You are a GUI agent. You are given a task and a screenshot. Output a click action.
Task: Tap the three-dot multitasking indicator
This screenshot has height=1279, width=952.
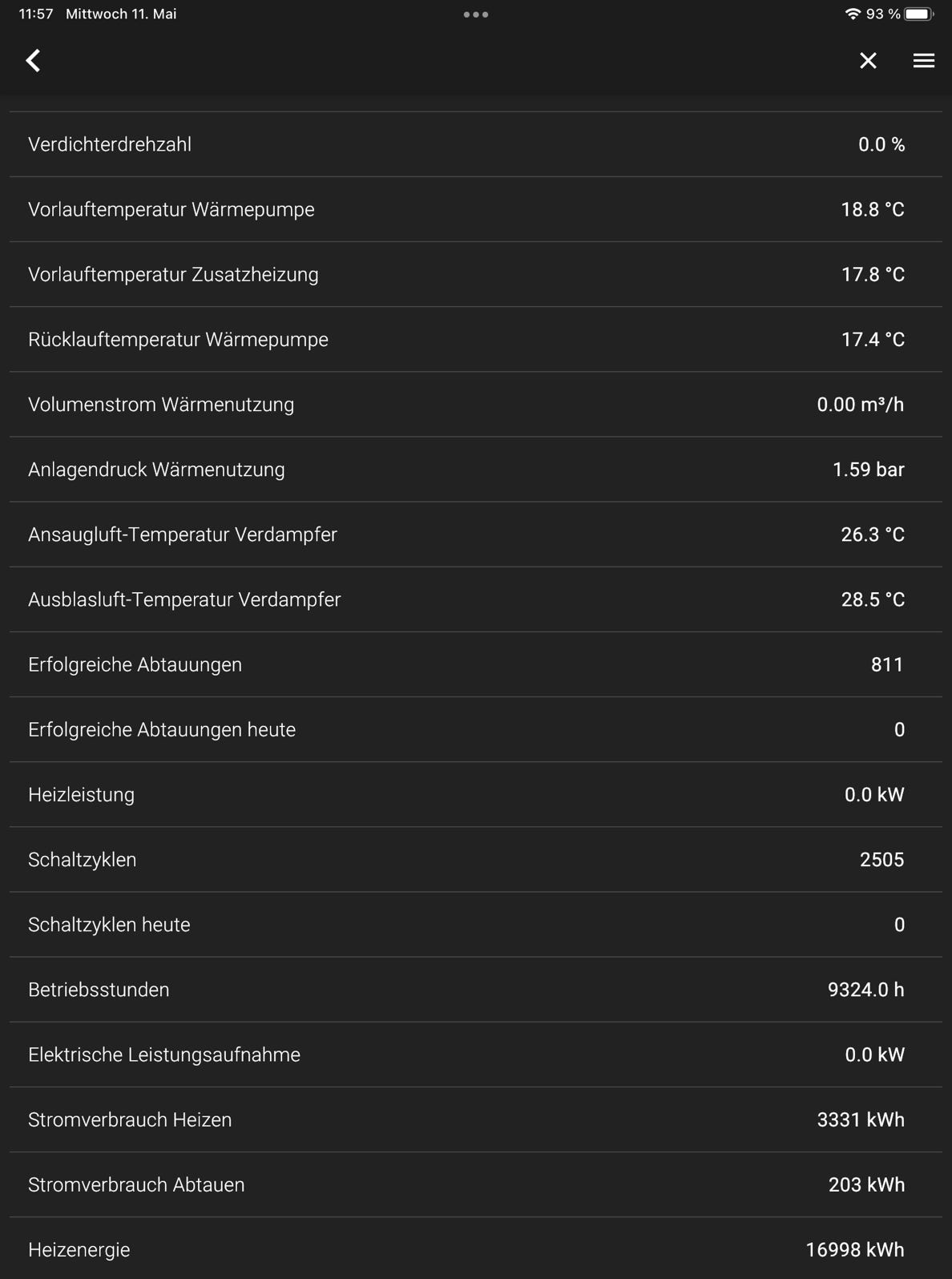(x=475, y=14)
